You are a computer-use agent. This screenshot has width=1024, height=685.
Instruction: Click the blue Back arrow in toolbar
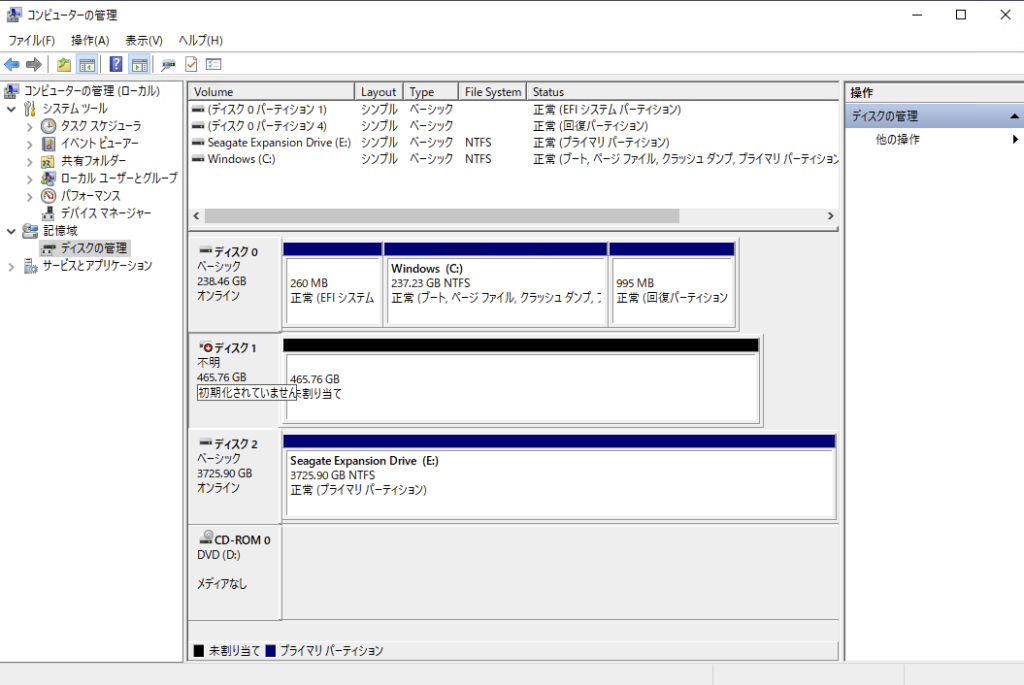12,65
